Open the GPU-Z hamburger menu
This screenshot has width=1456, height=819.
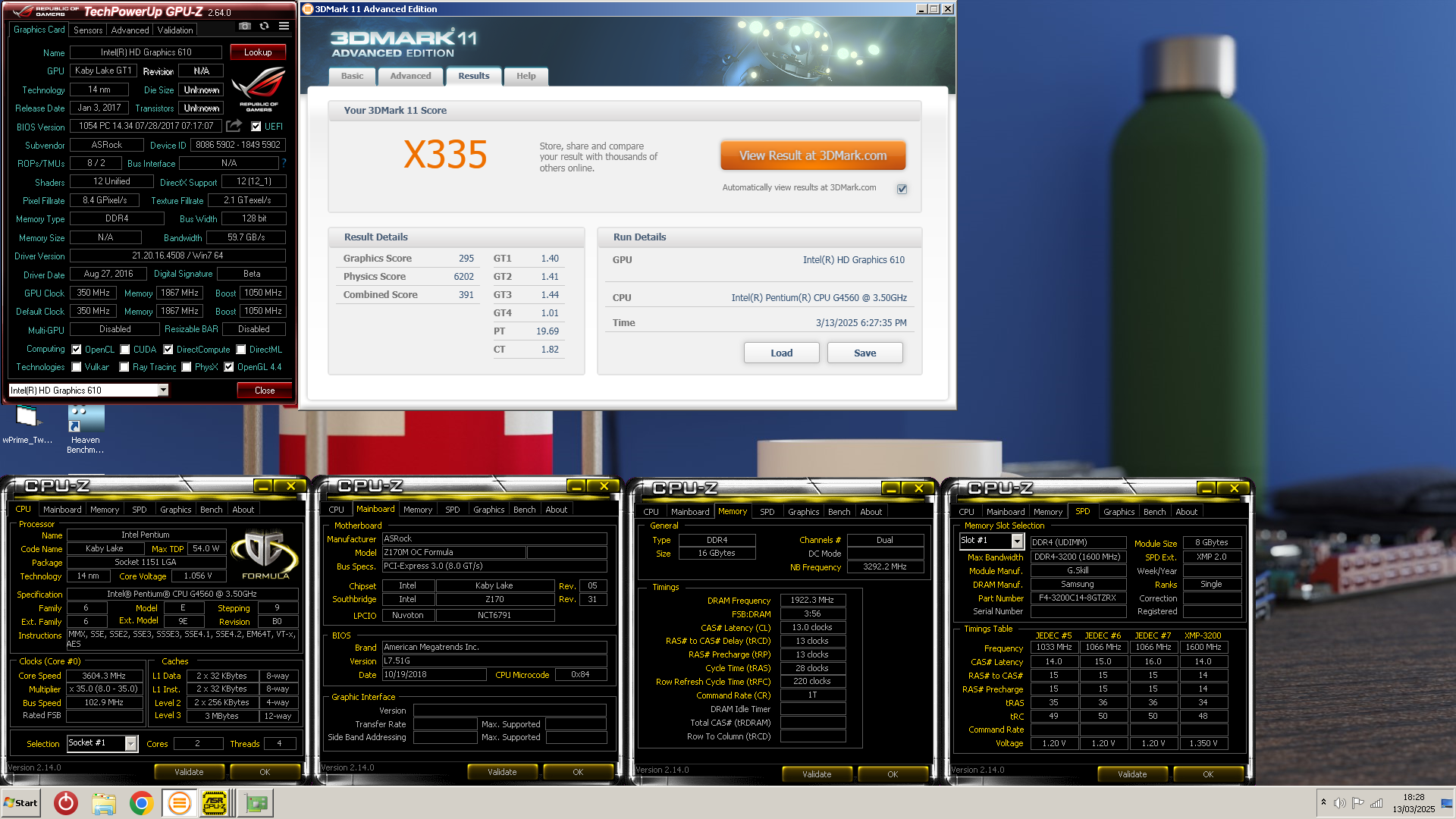click(284, 26)
